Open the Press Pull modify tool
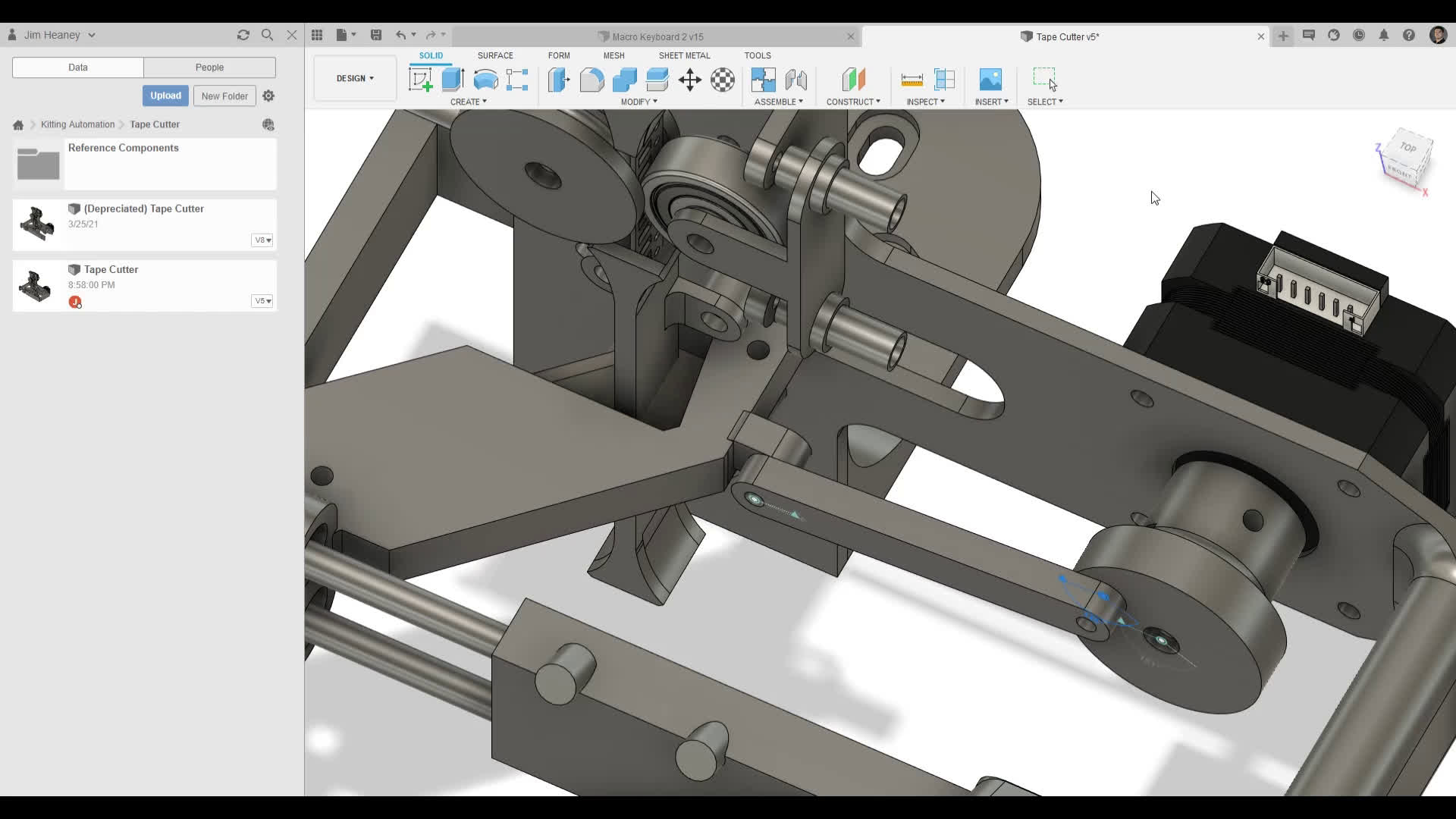Screen dimensions: 1456x819 coord(558,80)
